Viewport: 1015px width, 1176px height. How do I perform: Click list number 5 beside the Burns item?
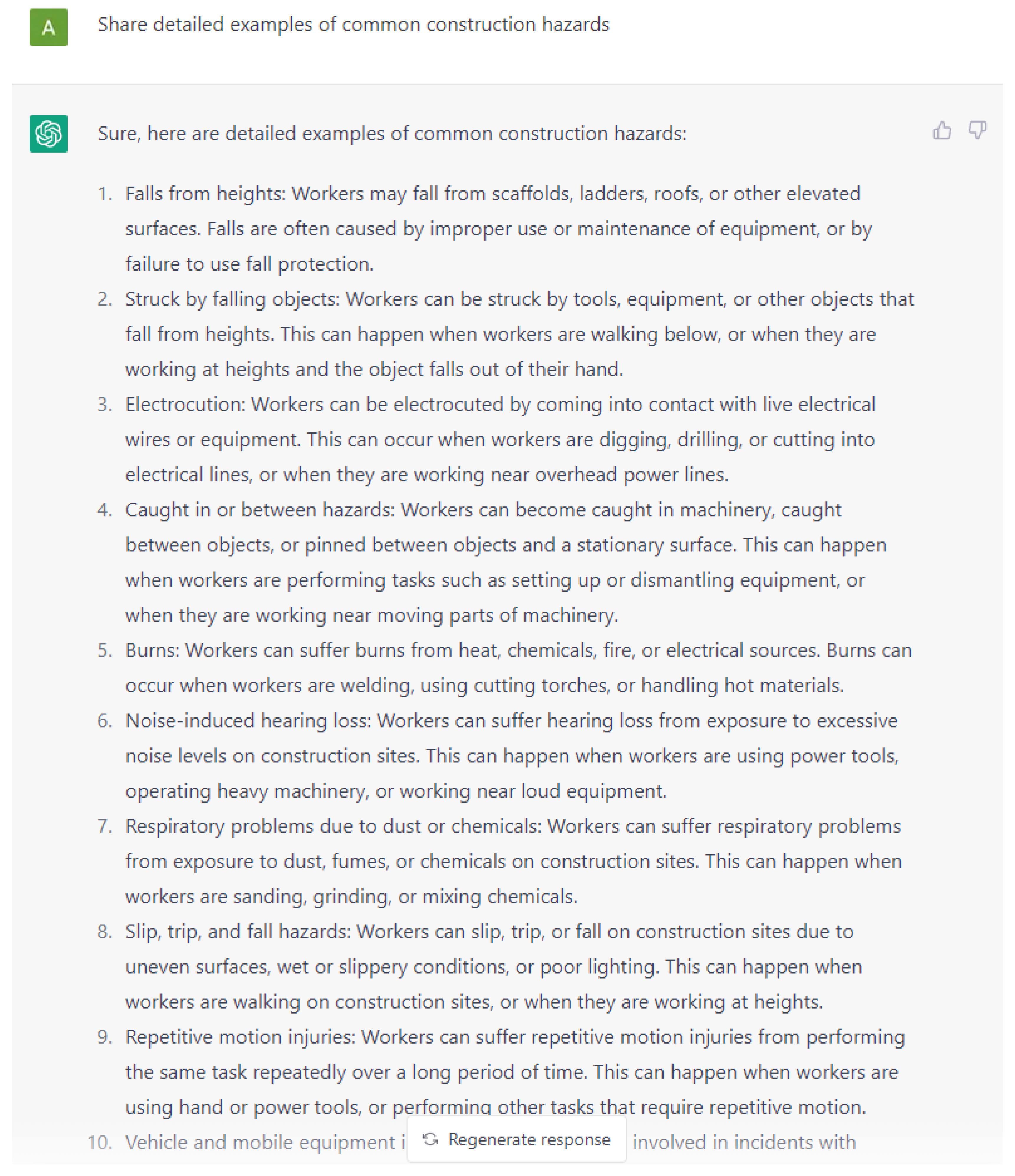point(104,650)
